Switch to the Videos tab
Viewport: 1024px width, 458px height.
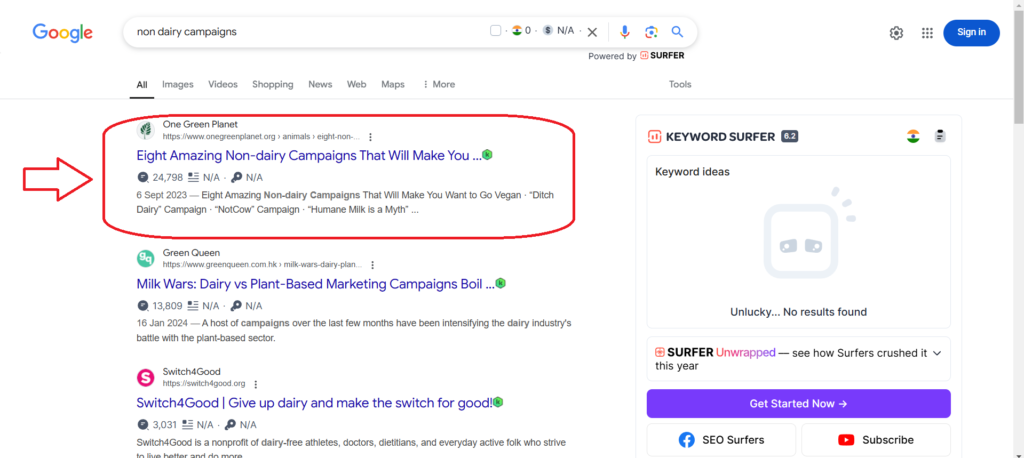click(x=223, y=84)
